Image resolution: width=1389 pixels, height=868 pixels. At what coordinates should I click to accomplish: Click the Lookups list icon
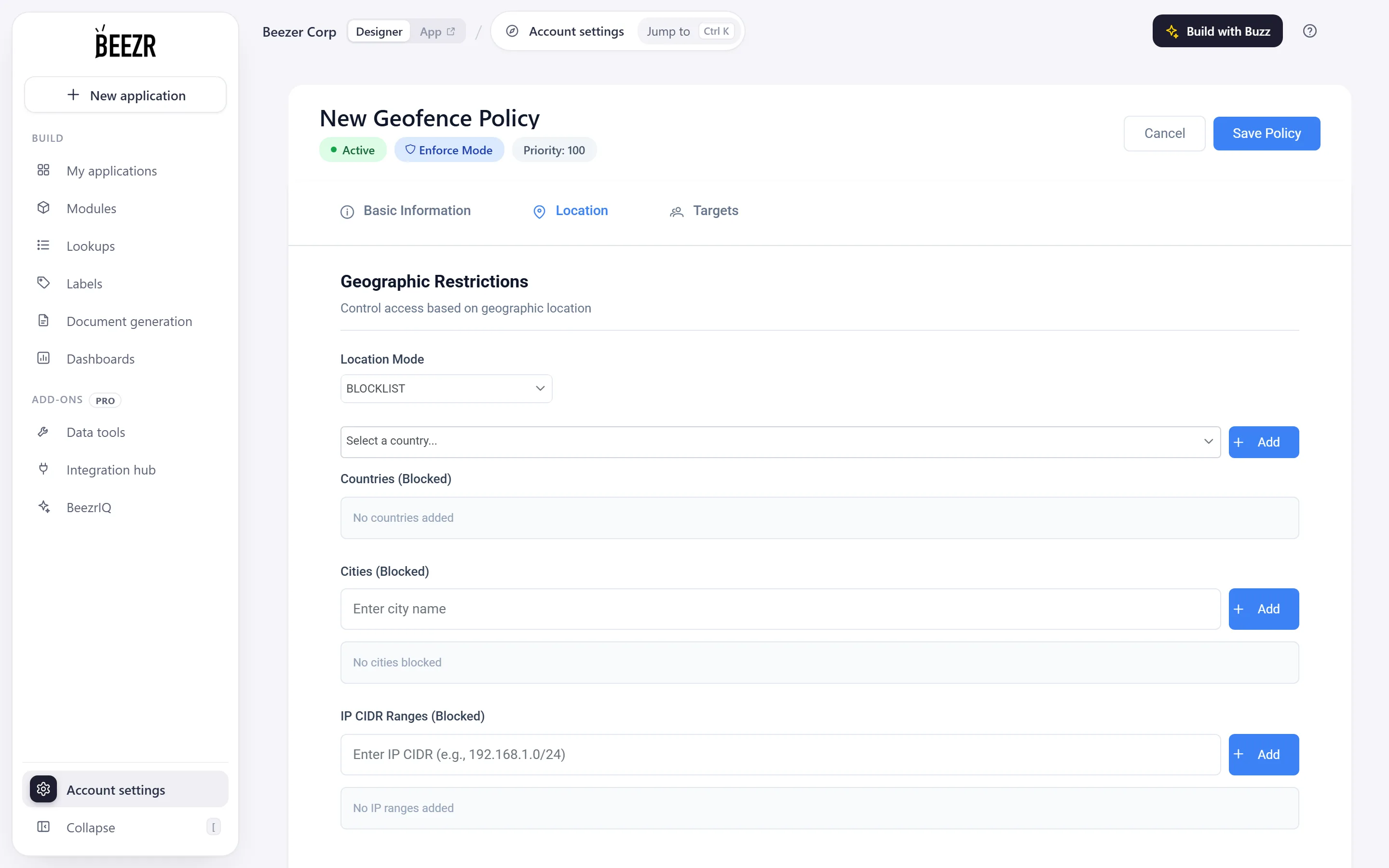point(43,246)
